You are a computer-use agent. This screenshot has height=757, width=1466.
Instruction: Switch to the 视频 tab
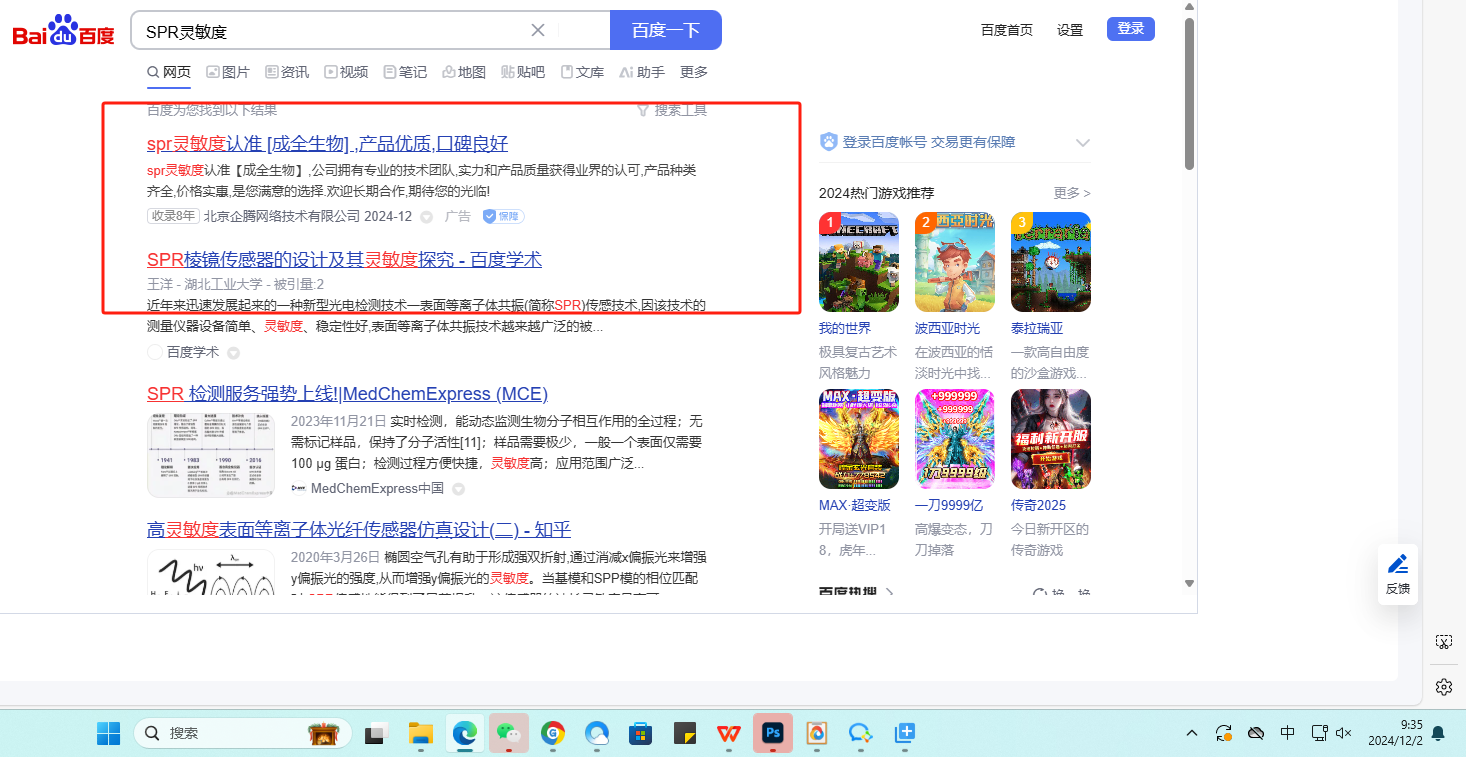[346, 72]
